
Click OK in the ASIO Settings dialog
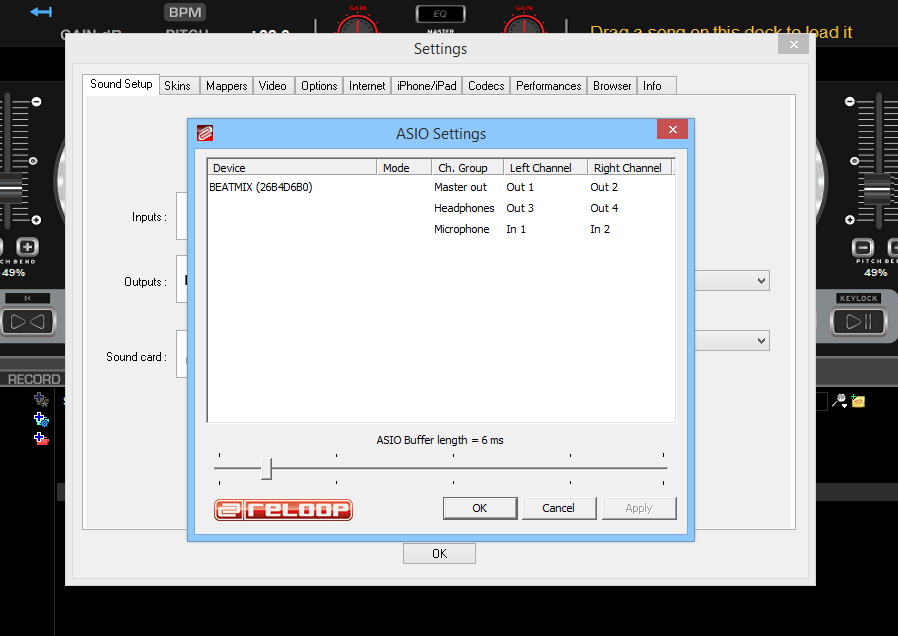click(480, 508)
